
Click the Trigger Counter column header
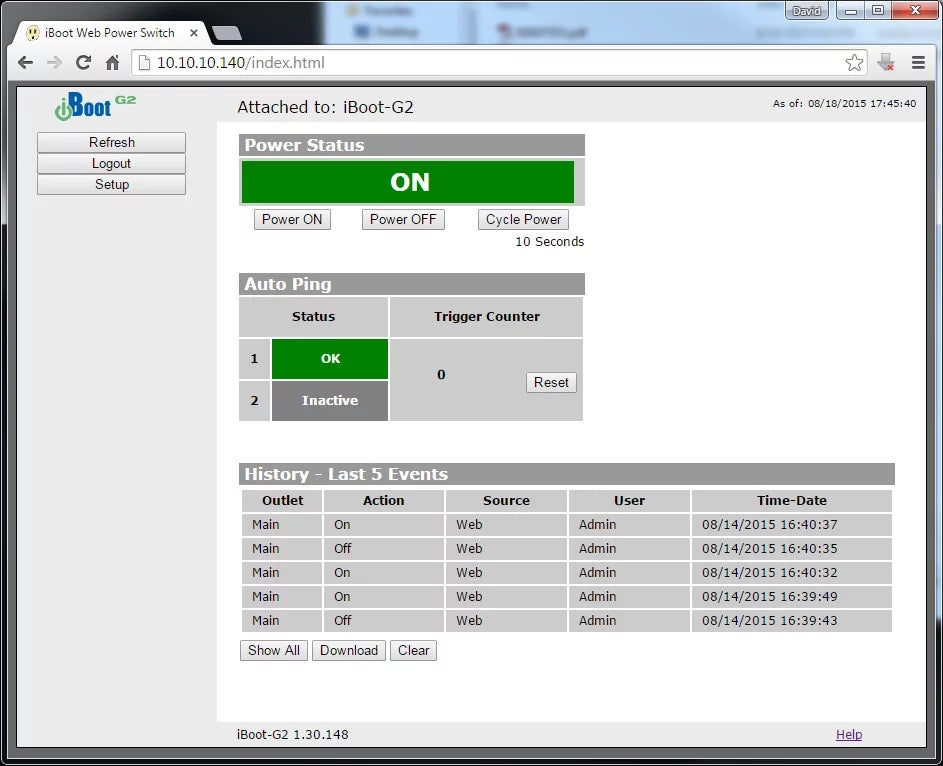[x=487, y=317]
